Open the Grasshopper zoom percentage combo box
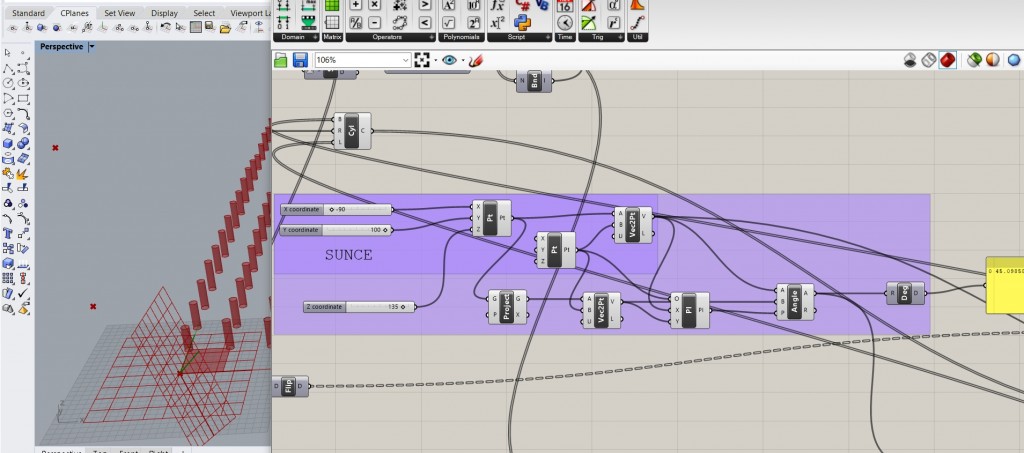Image resolution: width=1024 pixels, height=453 pixels. pos(362,60)
